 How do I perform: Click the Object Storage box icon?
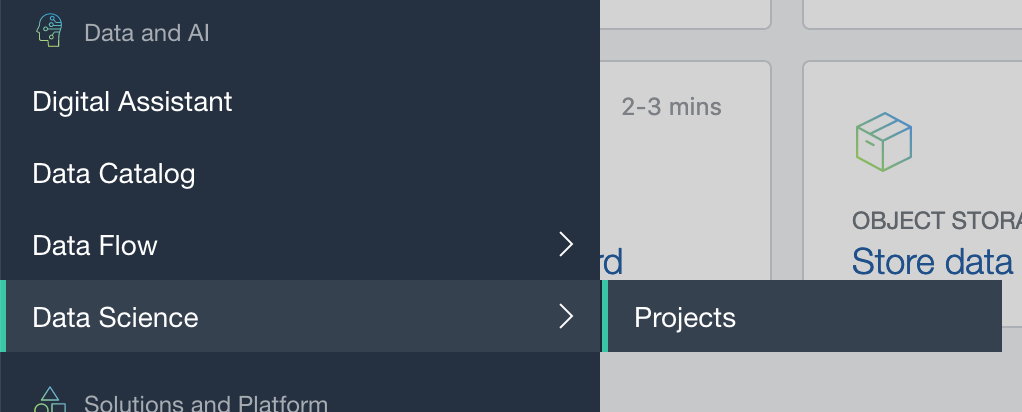click(884, 141)
